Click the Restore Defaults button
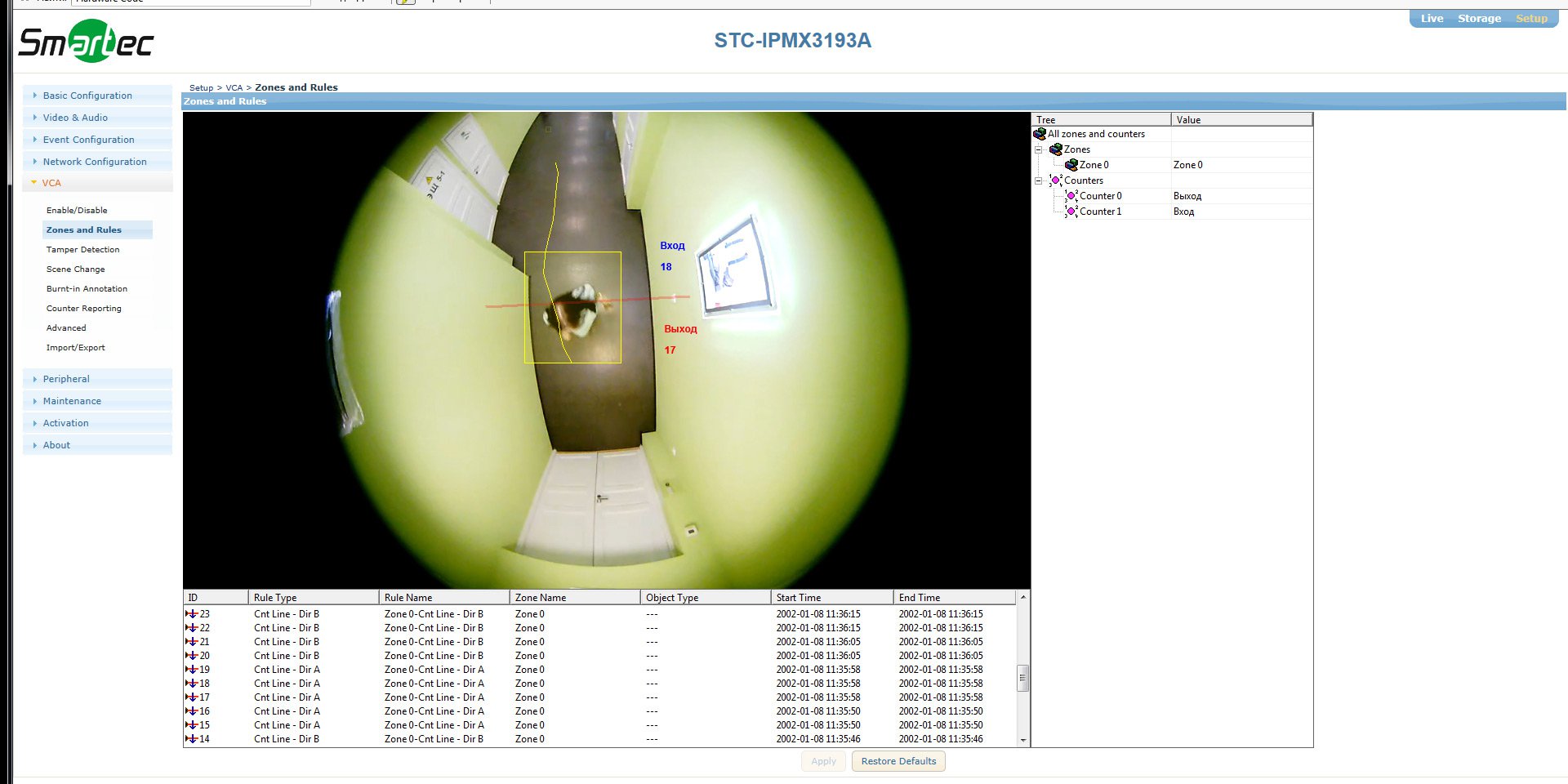 click(x=898, y=761)
